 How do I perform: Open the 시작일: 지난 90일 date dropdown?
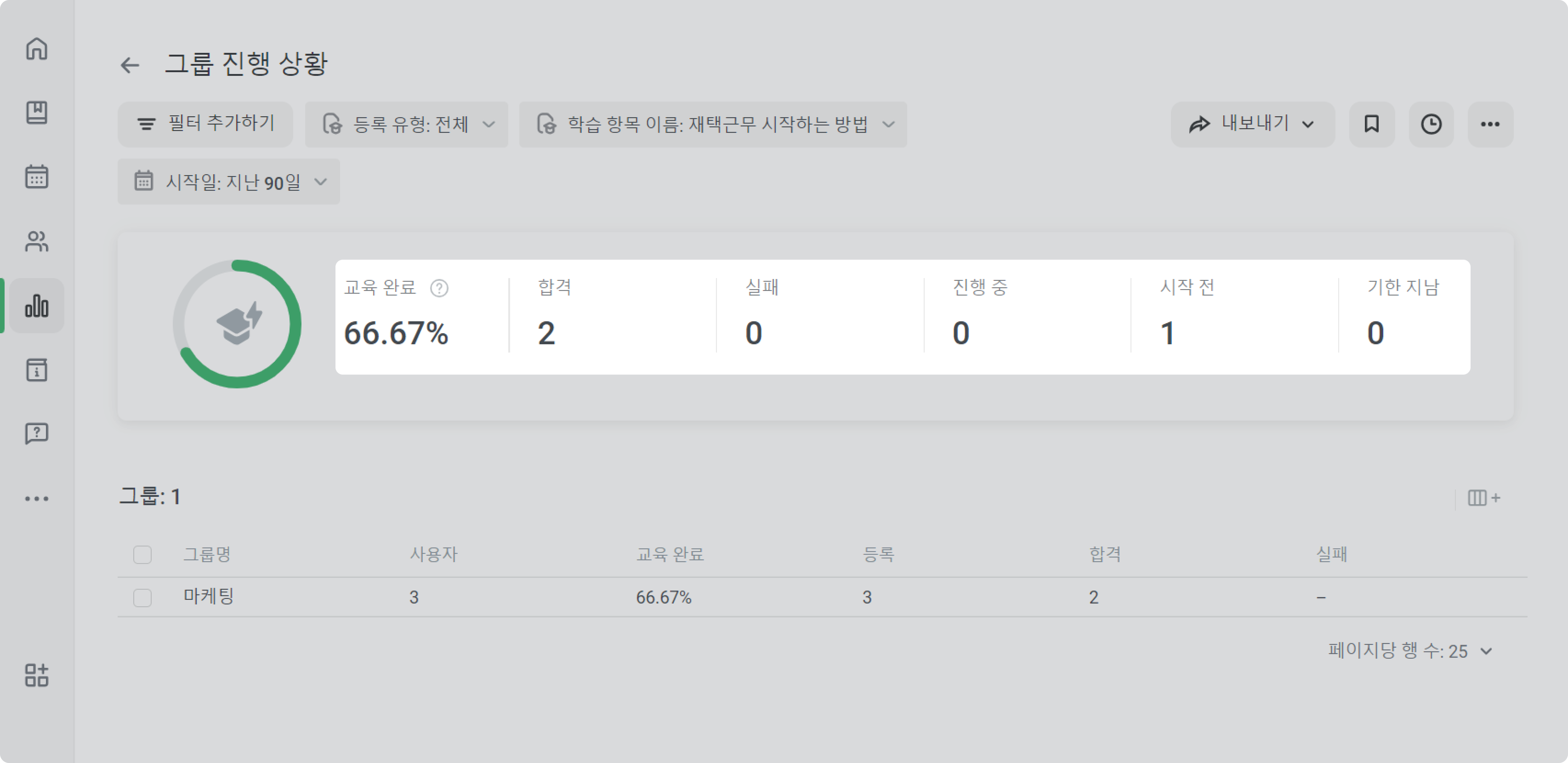[x=229, y=182]
